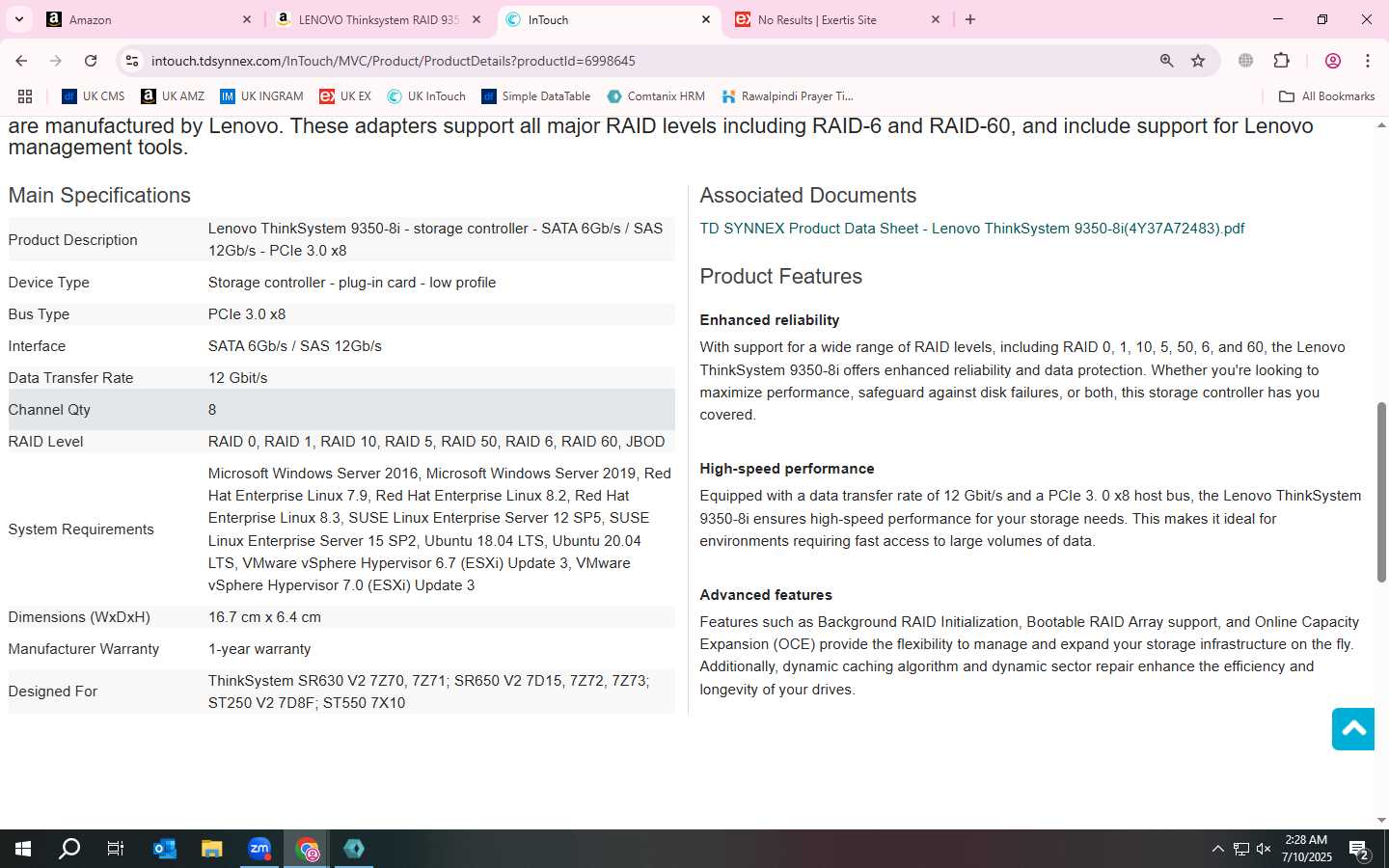Open network status tray icon
1389x868 pixels.
tap(1241, 849)
